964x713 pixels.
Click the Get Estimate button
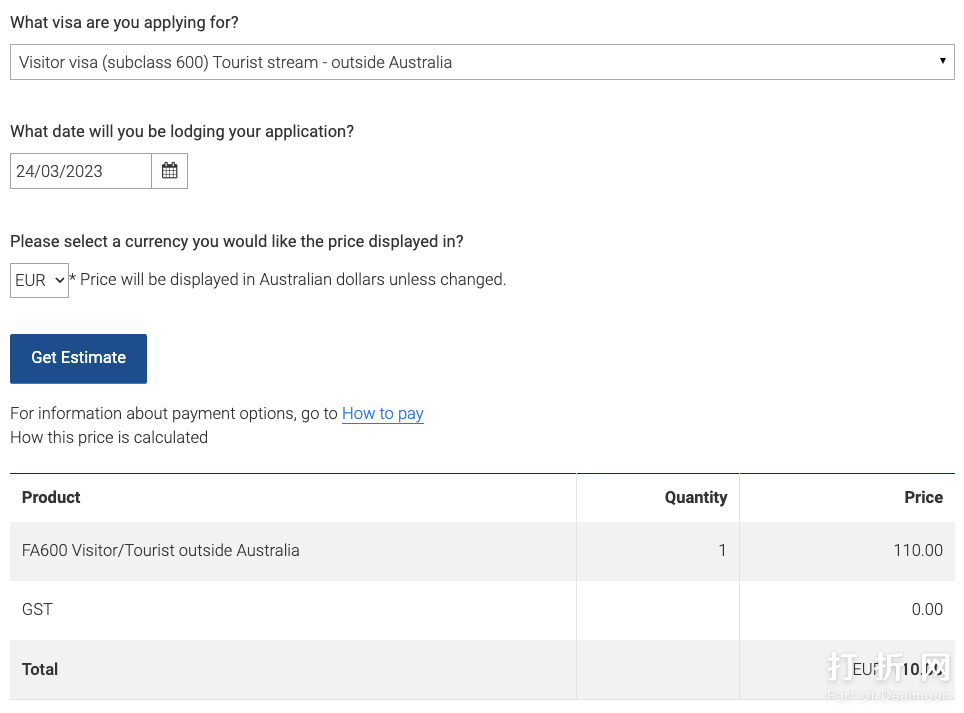78,358
